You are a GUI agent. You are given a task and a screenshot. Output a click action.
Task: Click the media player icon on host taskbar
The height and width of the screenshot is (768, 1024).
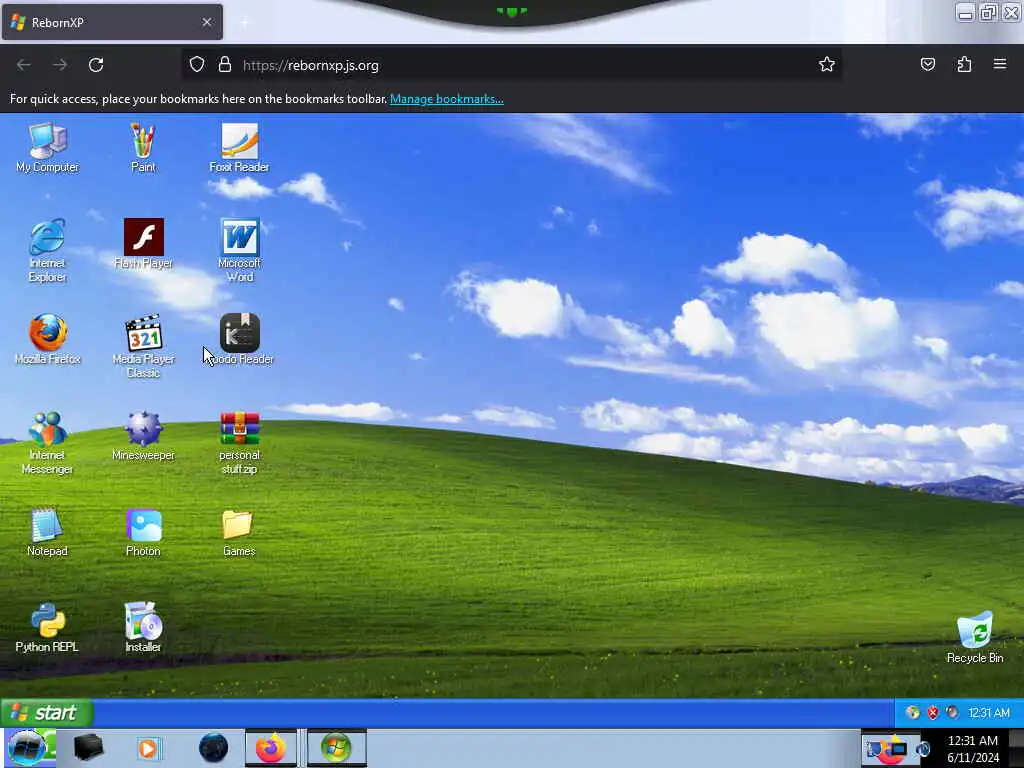tap(148, 748)
